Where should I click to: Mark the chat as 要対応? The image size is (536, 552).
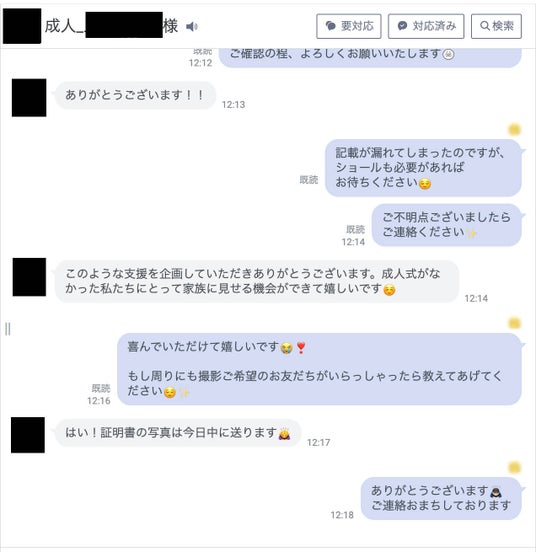[x=349, y=26]
